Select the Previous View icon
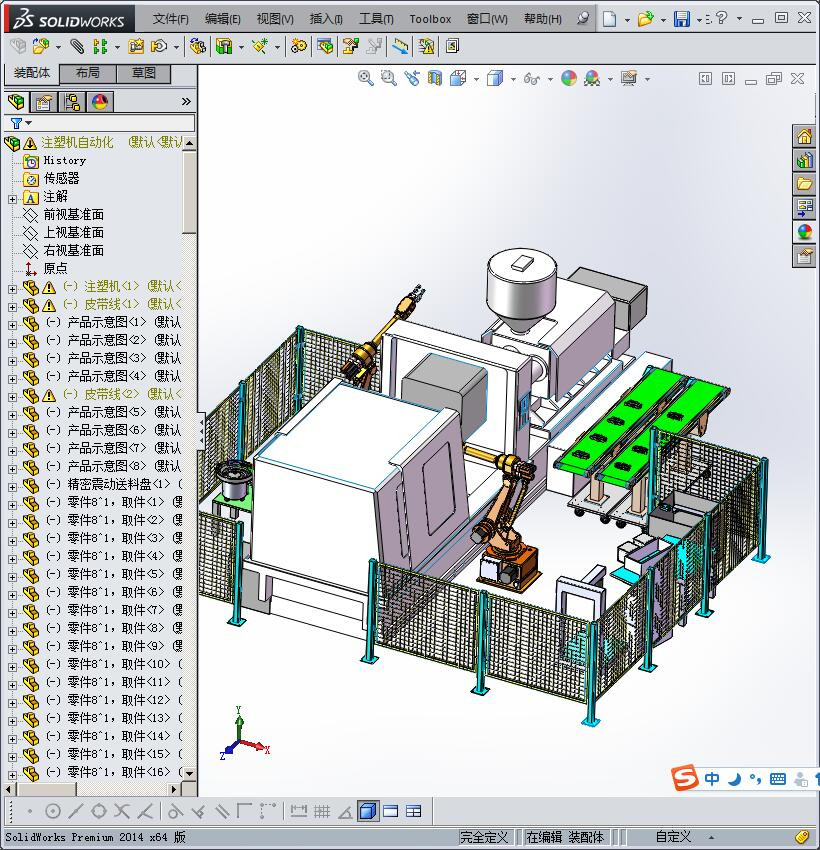This screenshot has width=820, height=850. (412, 78)
